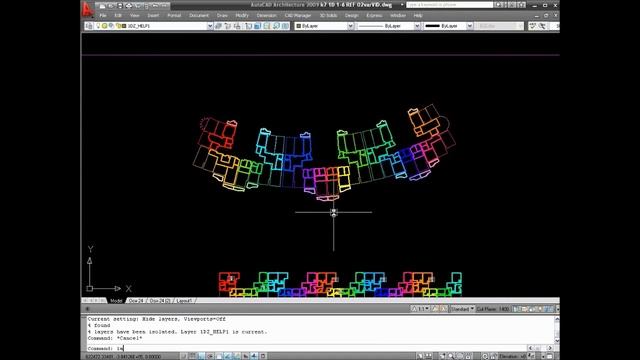
Task: Open the Format menu
Action: click(x=174, y=16)
